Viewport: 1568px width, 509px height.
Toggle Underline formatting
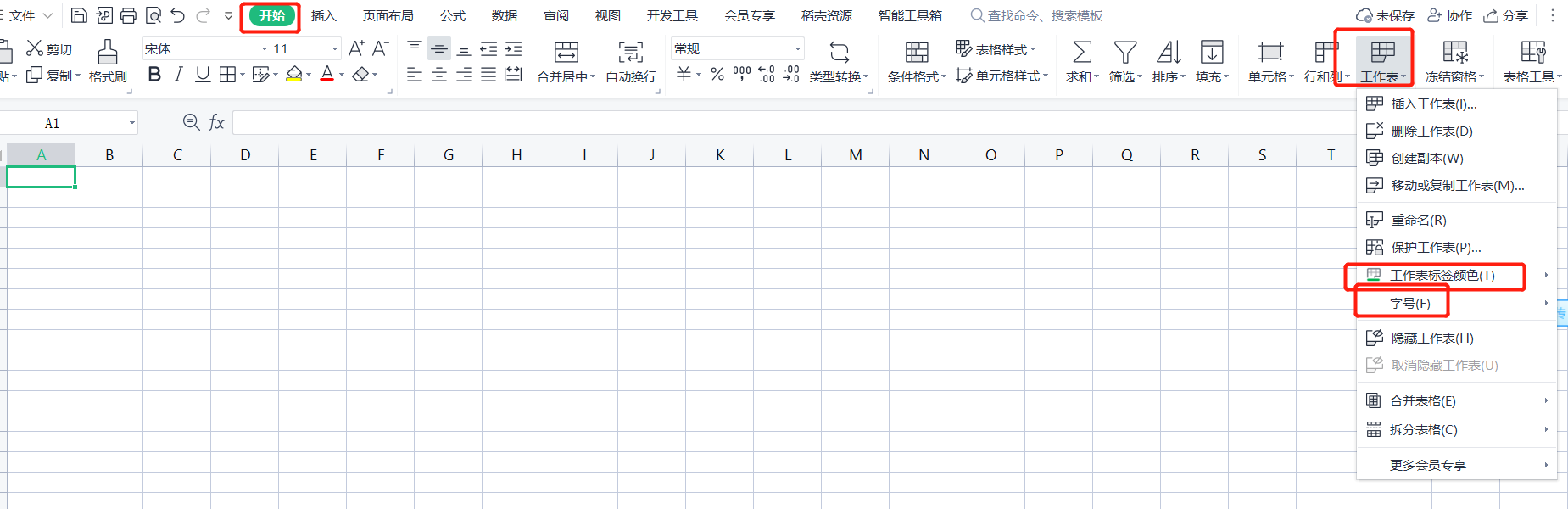203,75
